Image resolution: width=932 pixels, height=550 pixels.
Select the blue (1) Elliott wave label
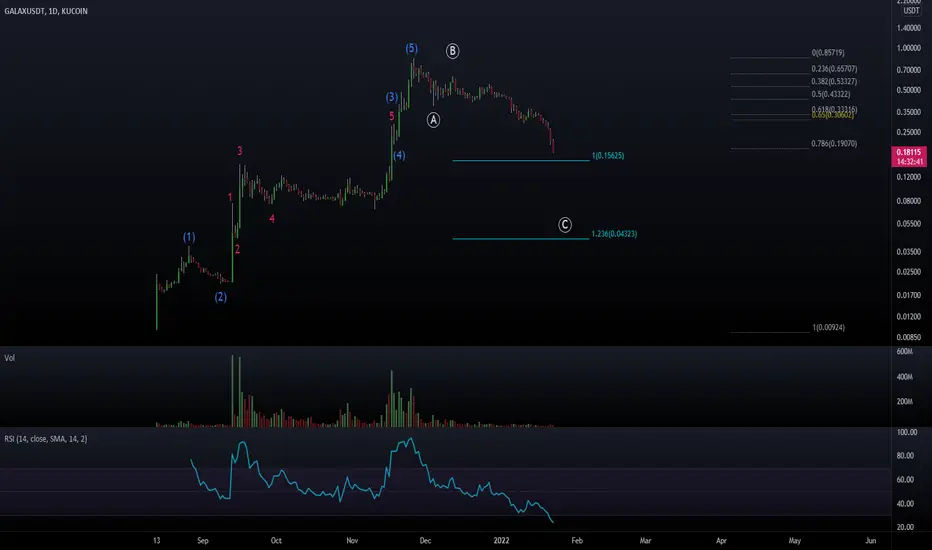[x=189, y=237]
